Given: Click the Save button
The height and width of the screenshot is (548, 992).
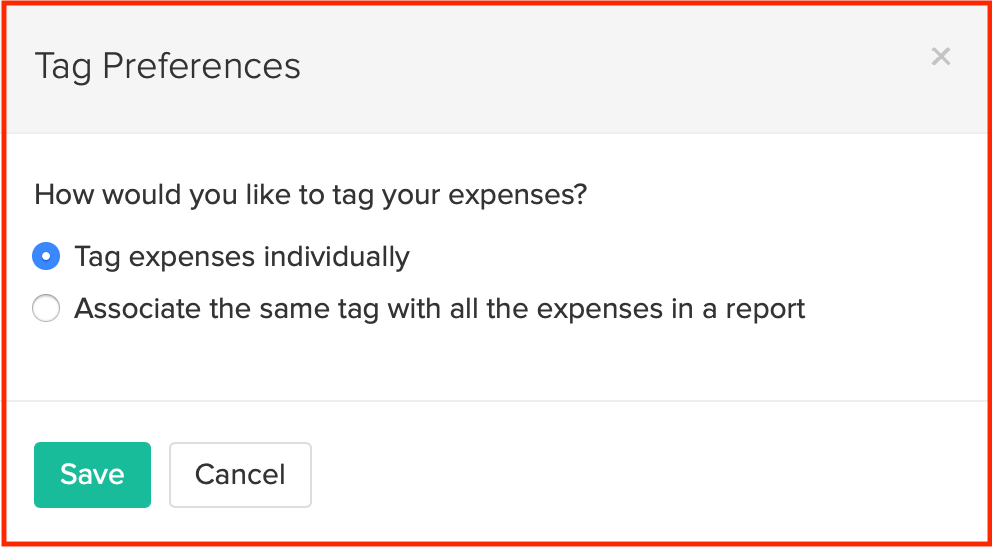Looking at the screenshot, I should [x=92, y=475].
